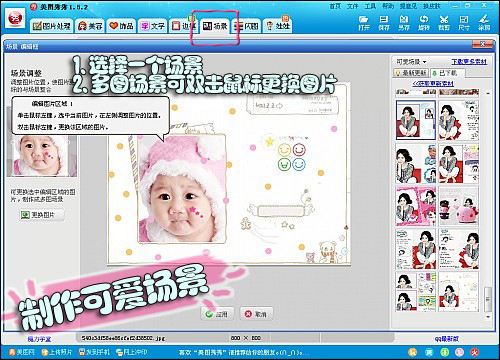Image resolution: width=500 pixels, height=360 pixels.
Task: Select the pink-framed scene thumbnail
Action: coord(416,206)
